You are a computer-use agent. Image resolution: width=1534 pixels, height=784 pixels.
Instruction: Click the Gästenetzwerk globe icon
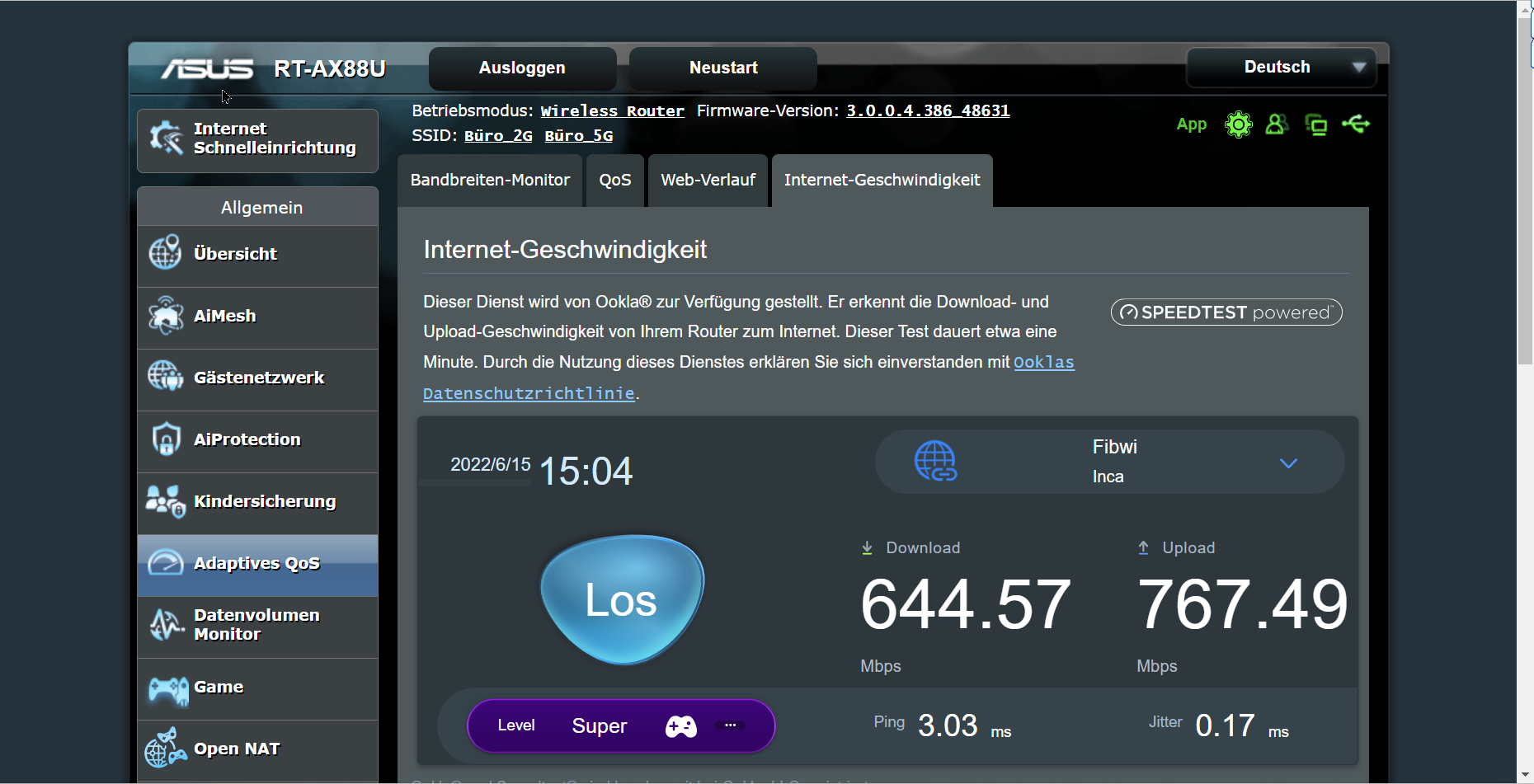click(x=165, y=377)
